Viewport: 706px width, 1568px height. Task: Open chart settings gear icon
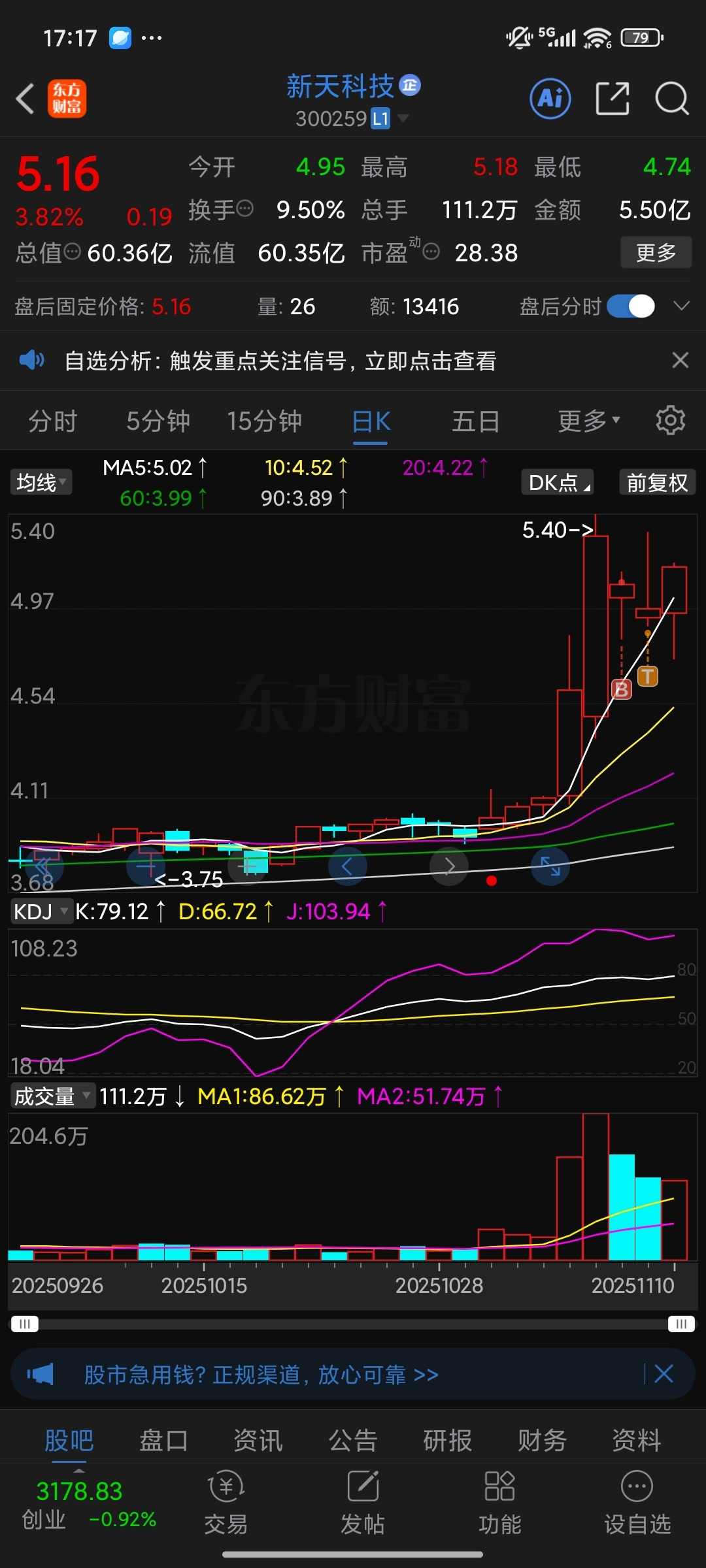tap(671, 420)
